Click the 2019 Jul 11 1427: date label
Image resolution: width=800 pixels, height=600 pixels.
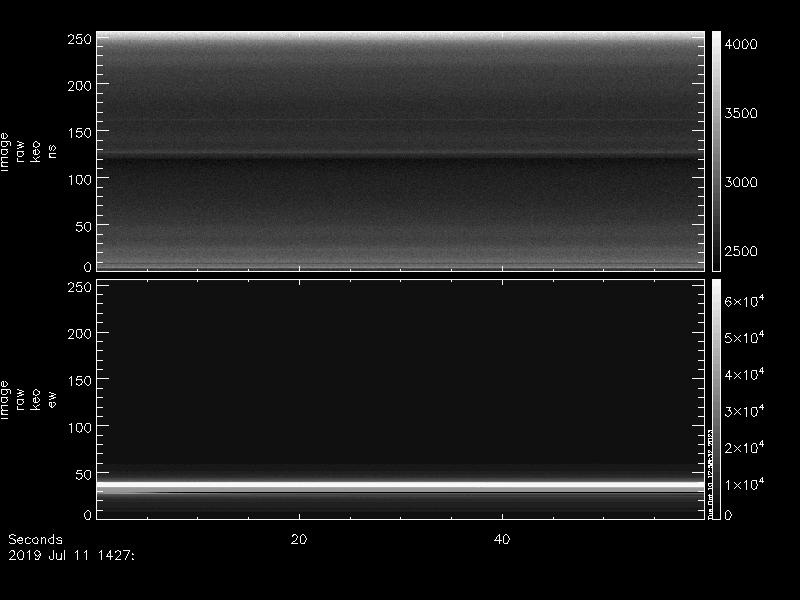[71, 555]
